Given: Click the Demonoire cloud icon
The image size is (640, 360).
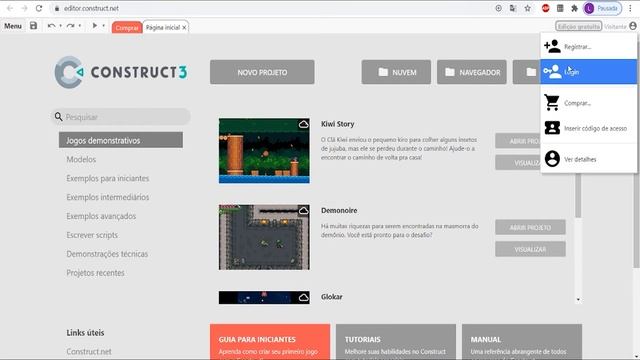Looking at the screenshot, I should coord(303,211).
